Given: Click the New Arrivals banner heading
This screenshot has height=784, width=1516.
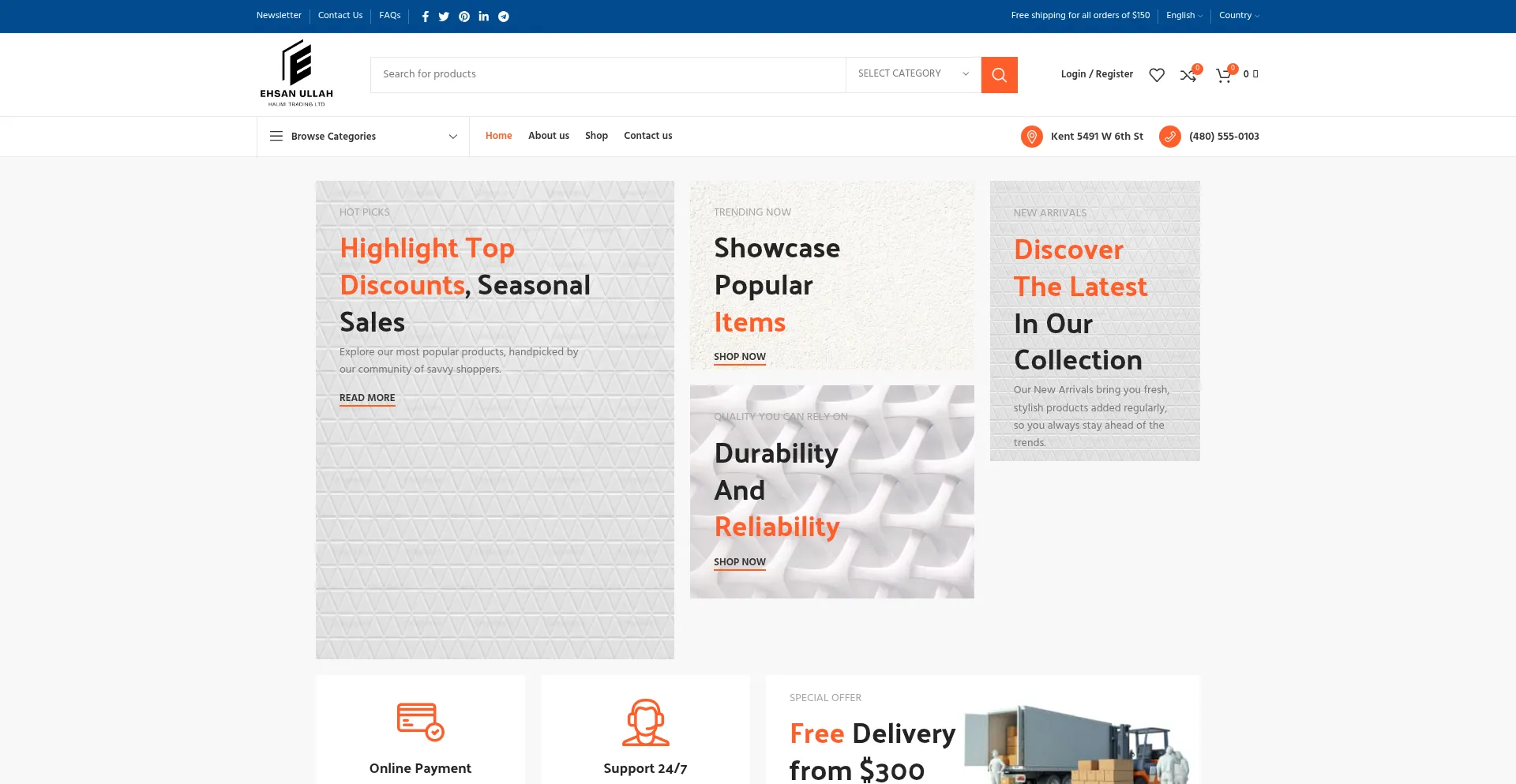Looking at the screenshot, I should (1080, 305).
